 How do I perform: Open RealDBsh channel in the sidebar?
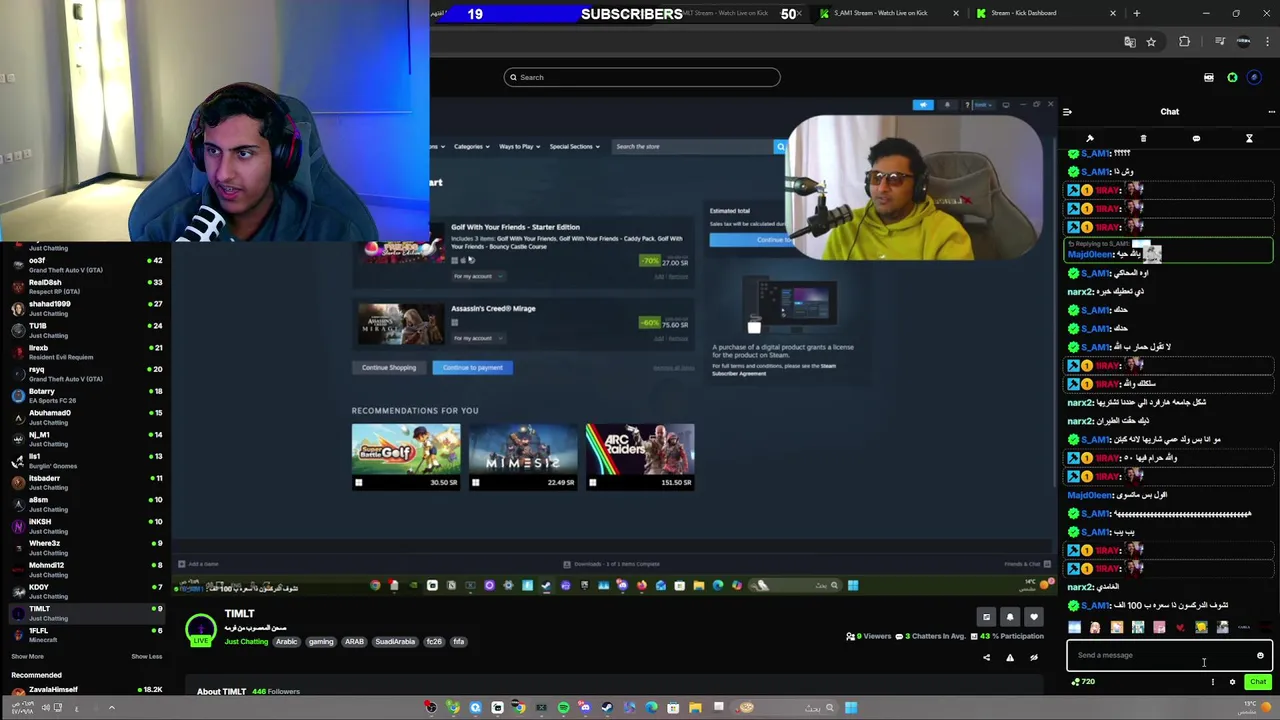click(85, 287)
